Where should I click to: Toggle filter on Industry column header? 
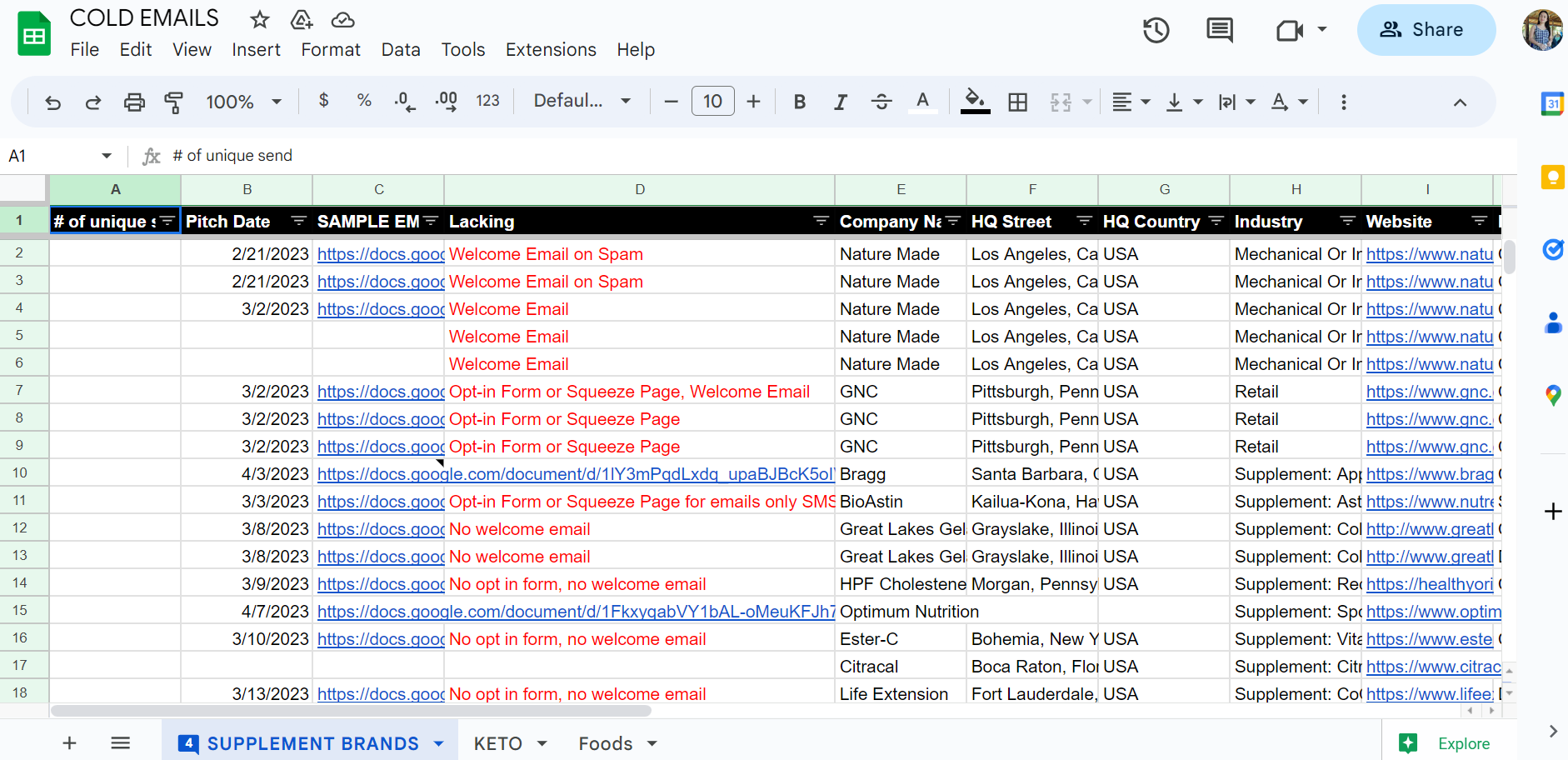[1347, 221]
